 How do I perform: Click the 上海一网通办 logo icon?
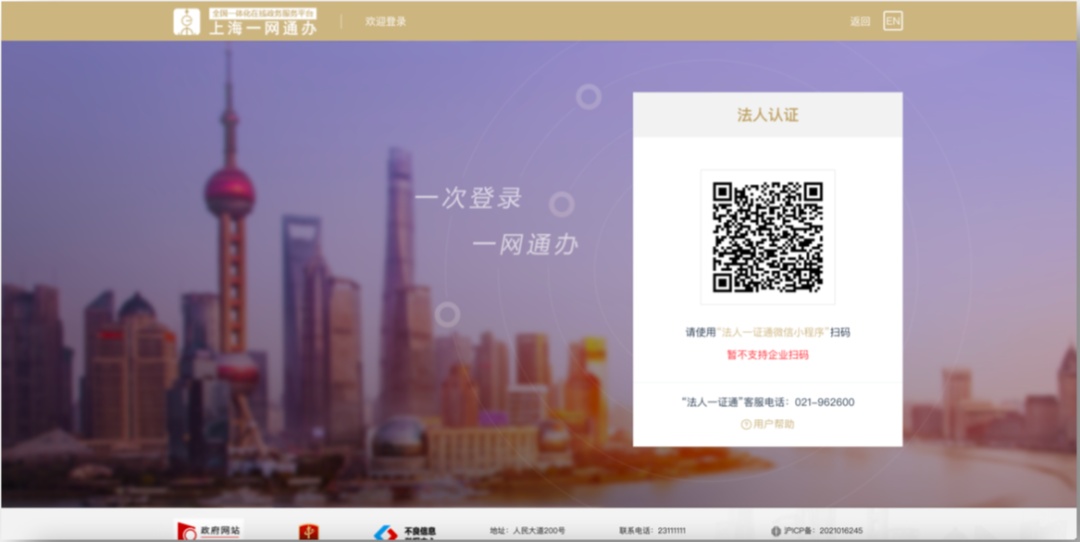click(x=186, y=22)
